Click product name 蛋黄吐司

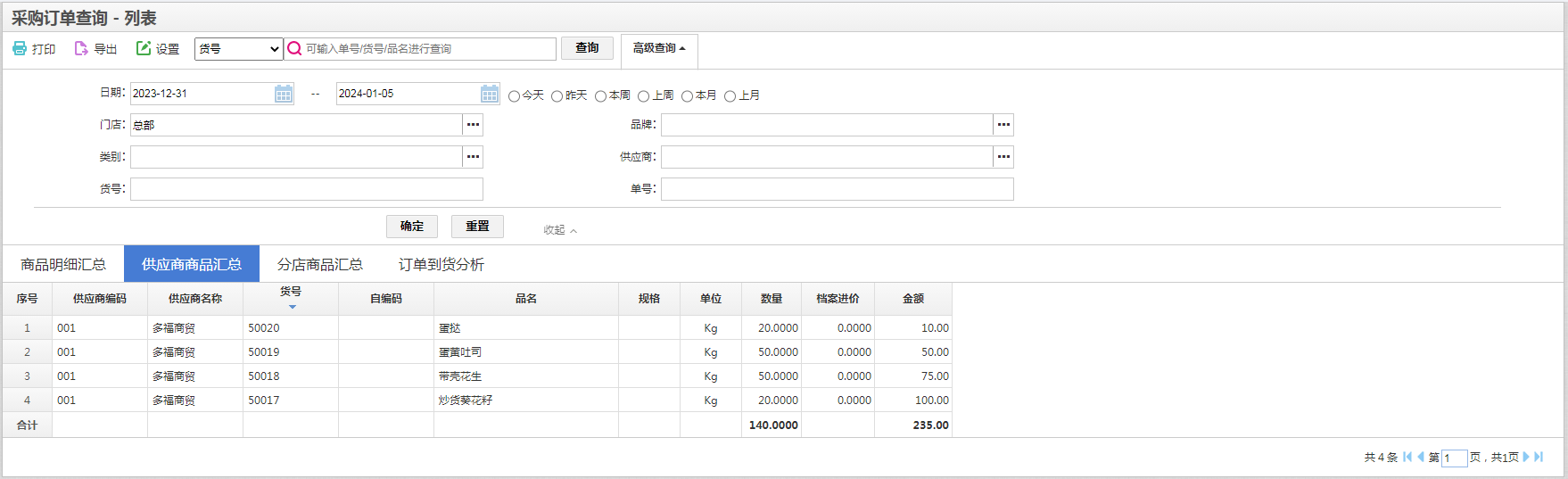coord(460,352)
